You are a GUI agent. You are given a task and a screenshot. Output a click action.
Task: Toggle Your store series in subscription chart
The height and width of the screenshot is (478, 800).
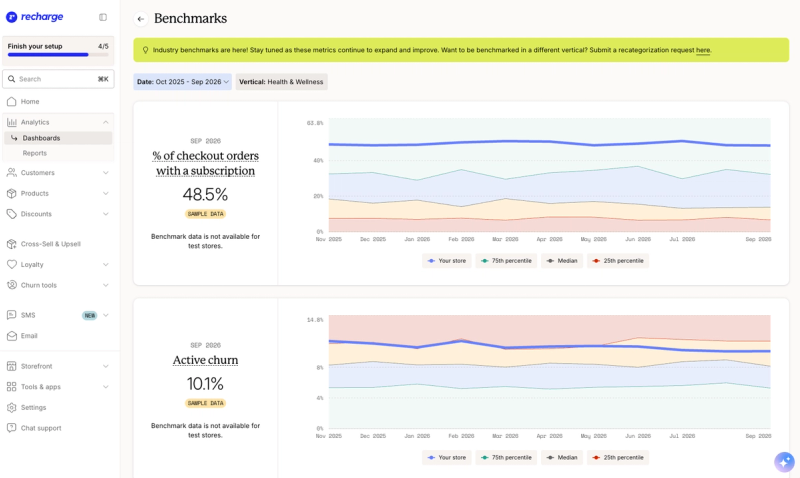coord(446,261)
